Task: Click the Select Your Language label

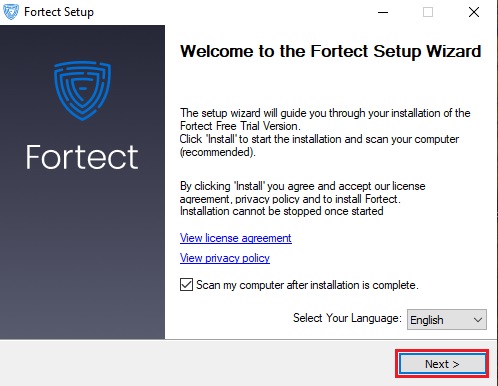Action: (x=347, y=318)
